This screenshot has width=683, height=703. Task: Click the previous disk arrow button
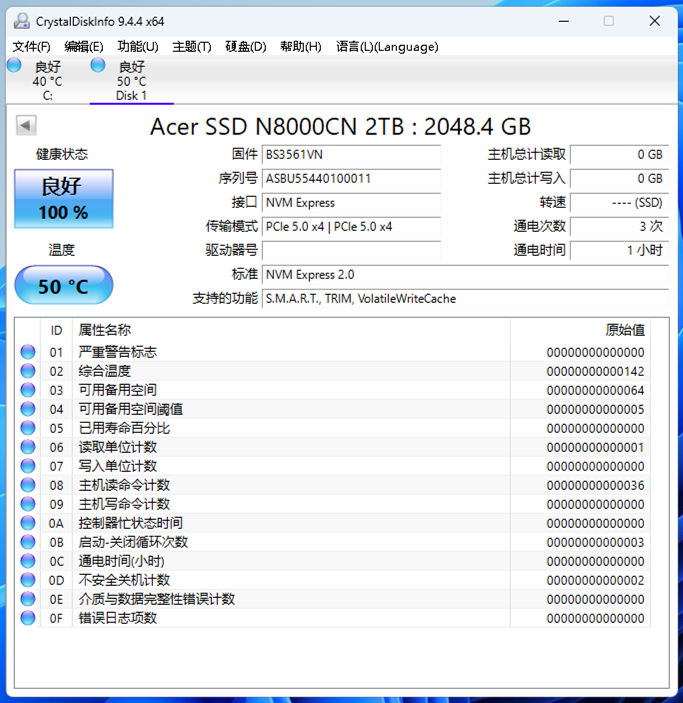click(x=26, y=125)
